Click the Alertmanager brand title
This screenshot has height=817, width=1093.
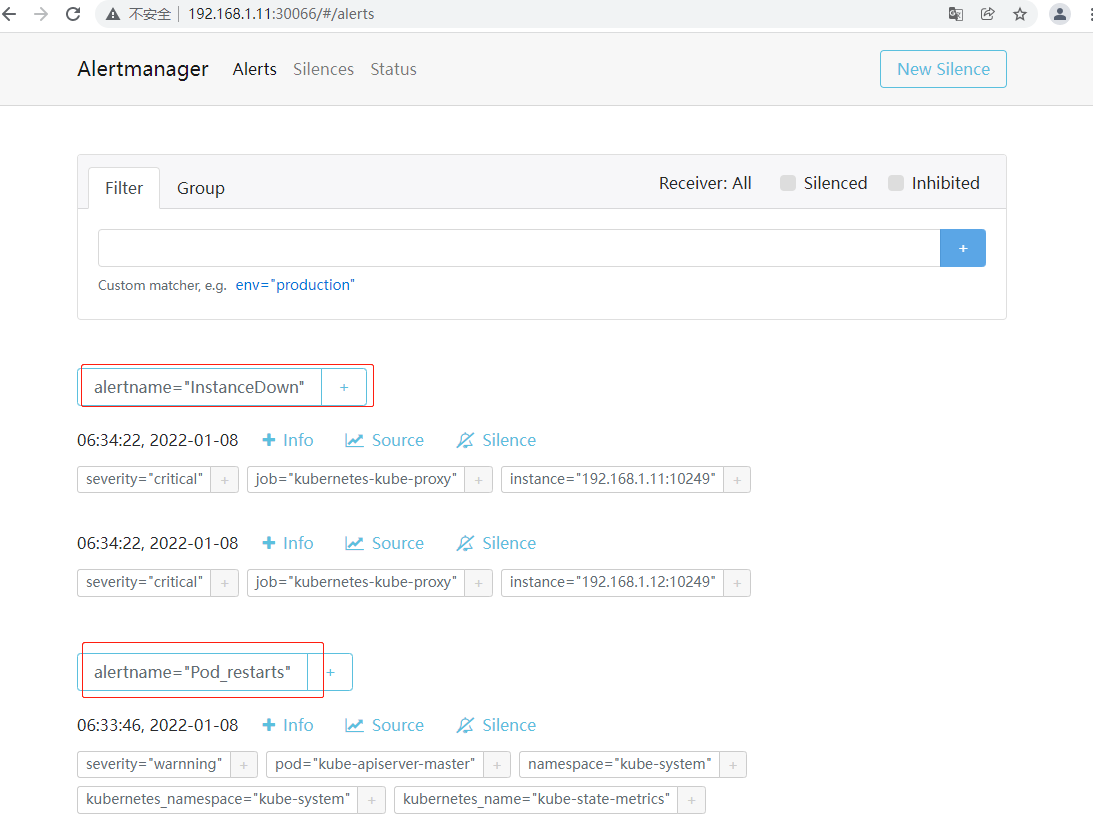tap(143, 69)
